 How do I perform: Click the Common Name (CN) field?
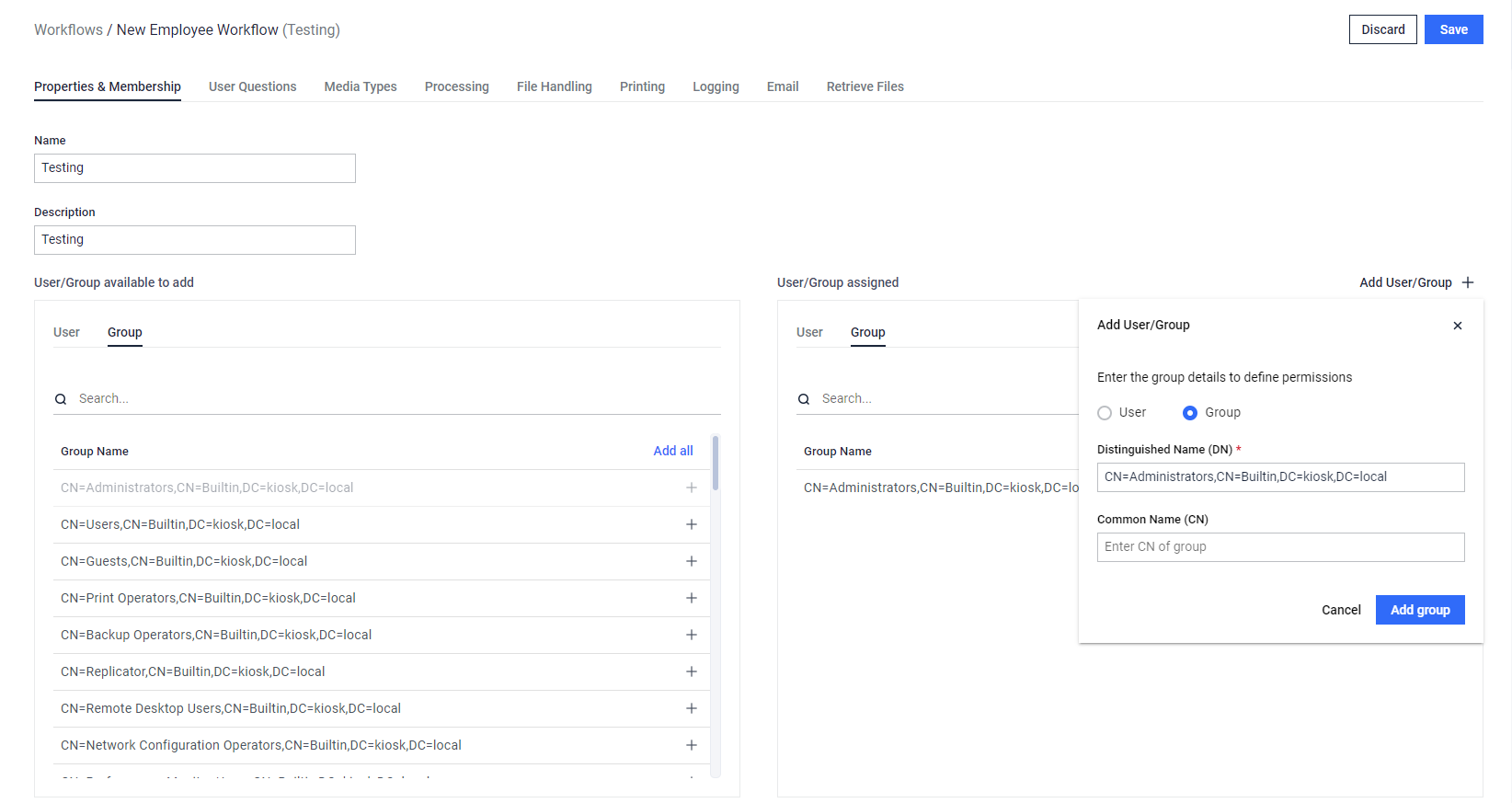tap(1281, 547)
